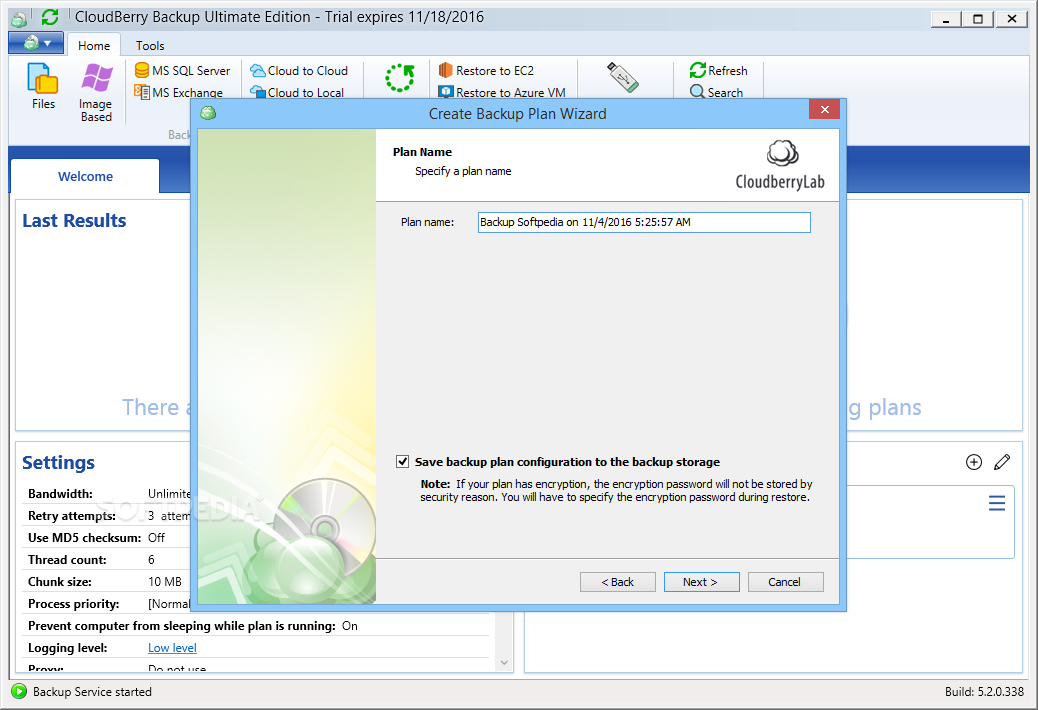Viewport: 1038px width, 710px height.
Task: Open Restore to EC2
Action: click(486, 70)
